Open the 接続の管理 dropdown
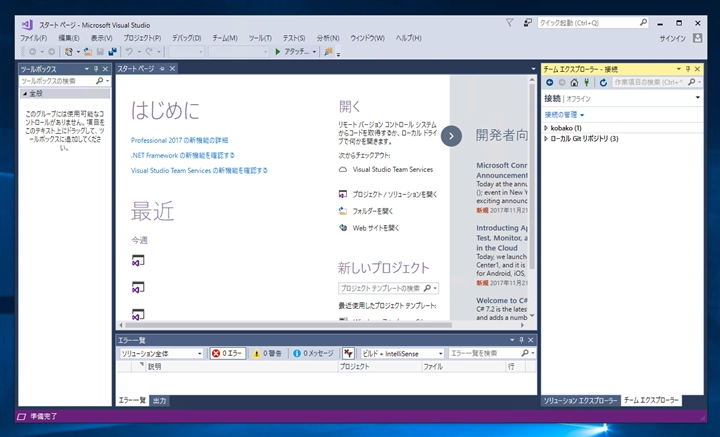Screen dimensions: 720x437 [x=564, y=115]
